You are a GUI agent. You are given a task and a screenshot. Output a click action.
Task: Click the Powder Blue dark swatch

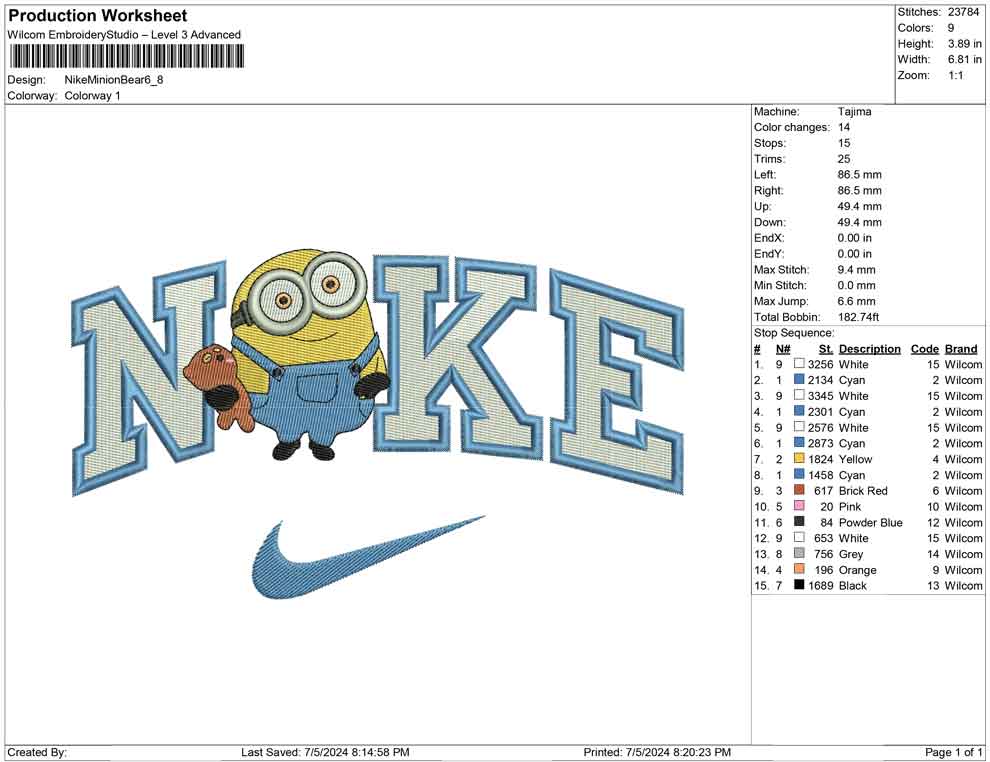[799, 521]
